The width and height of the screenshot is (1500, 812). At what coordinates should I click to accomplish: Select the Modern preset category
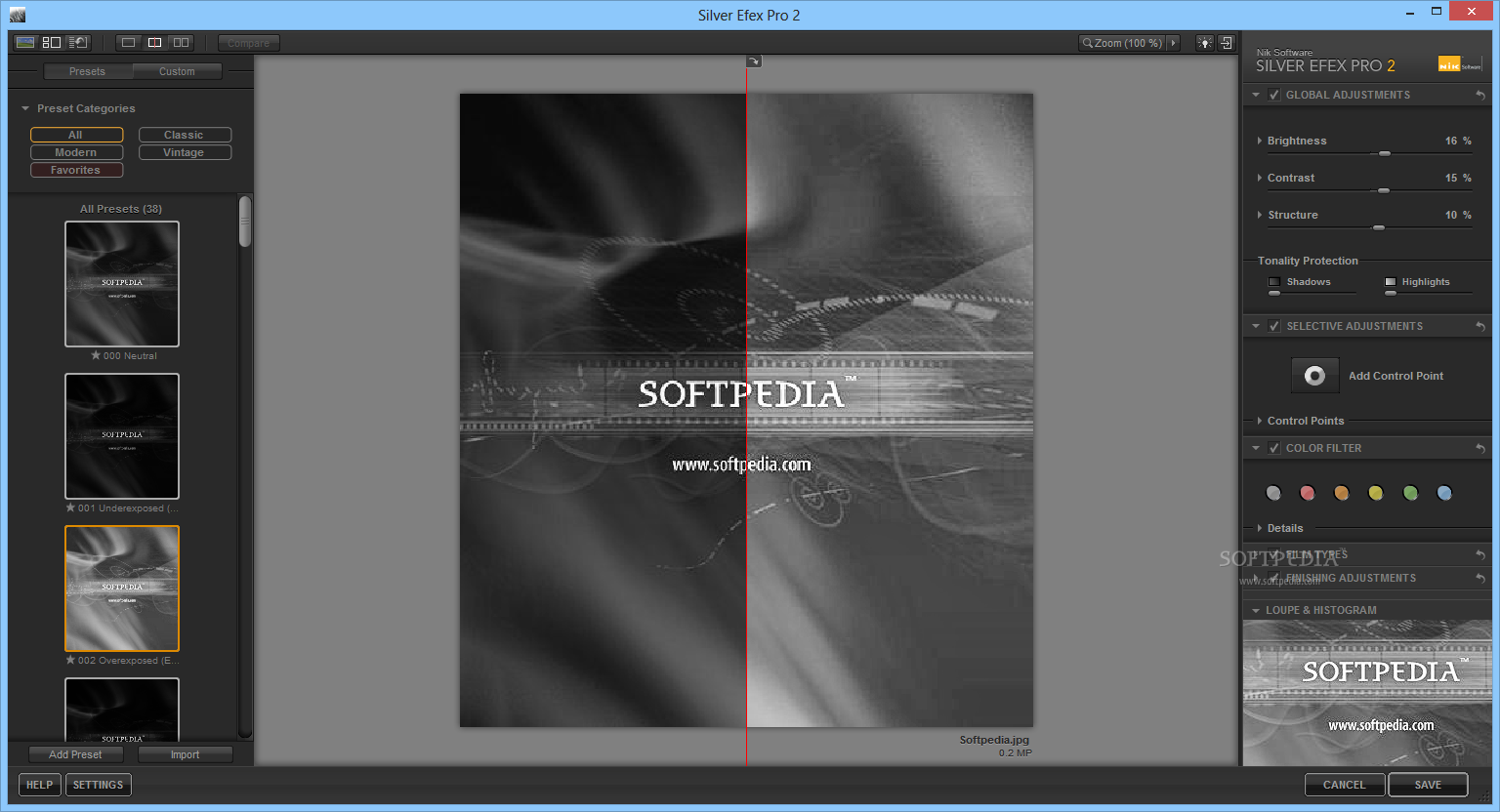(x=76, y=152)
